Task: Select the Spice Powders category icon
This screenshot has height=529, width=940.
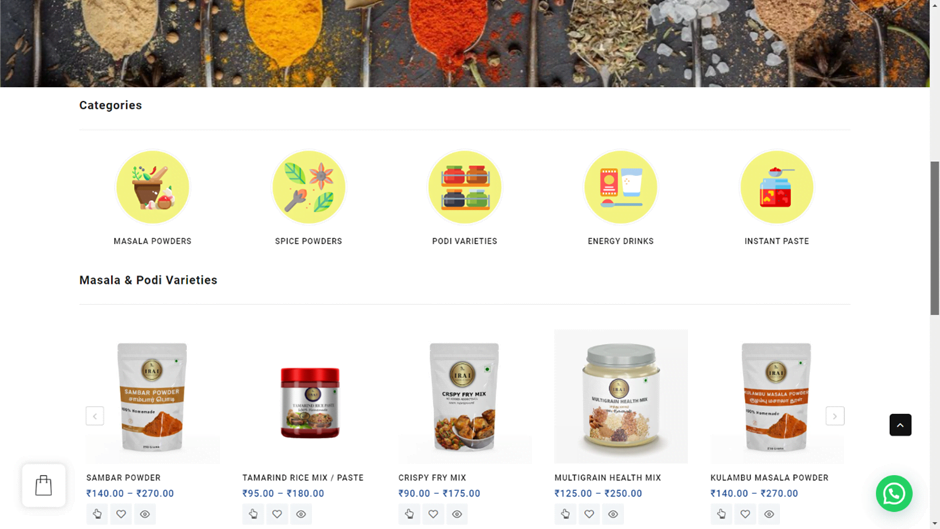Action: 309,187
